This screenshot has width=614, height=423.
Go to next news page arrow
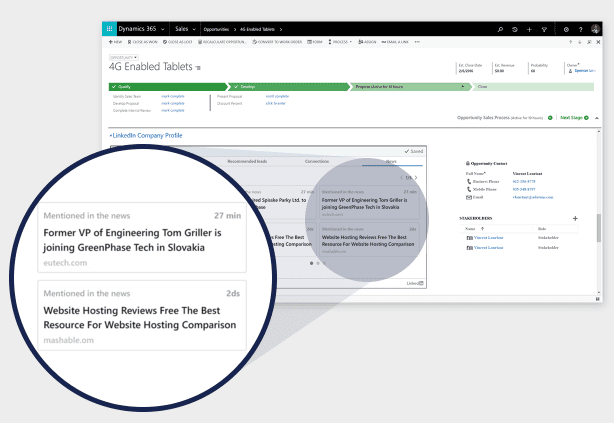pyautogui.click(x=416, y=178)
